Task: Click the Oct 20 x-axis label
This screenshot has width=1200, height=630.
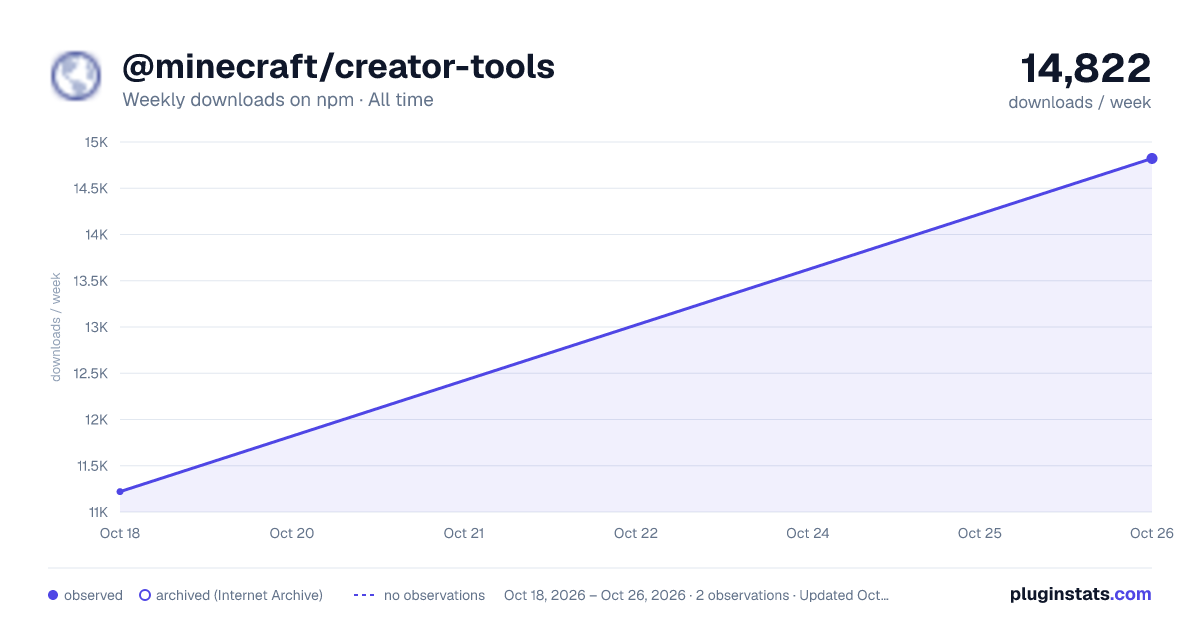Action: pos(292,533)
